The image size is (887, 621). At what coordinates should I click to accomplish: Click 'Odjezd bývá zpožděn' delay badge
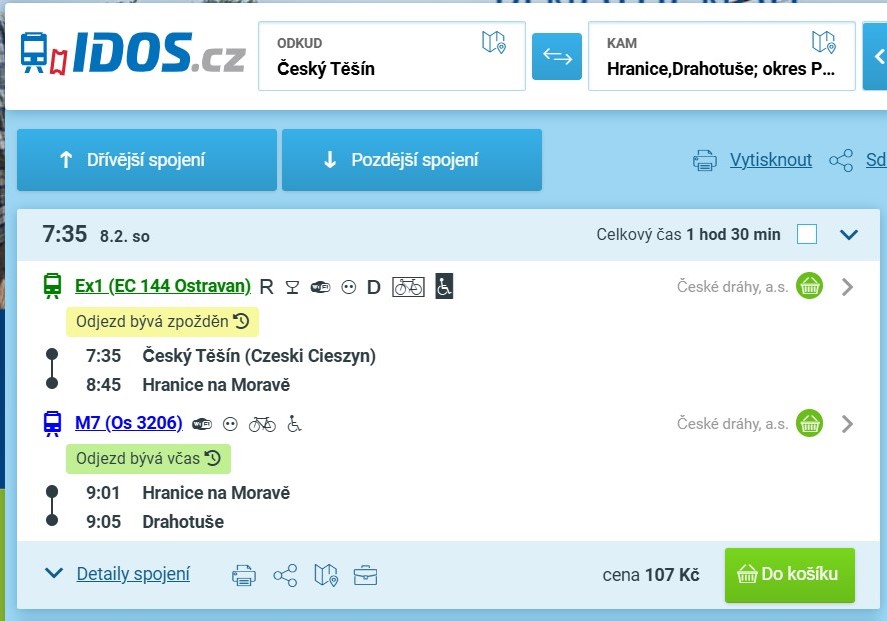pyautogui.click(x=162, y=322)
